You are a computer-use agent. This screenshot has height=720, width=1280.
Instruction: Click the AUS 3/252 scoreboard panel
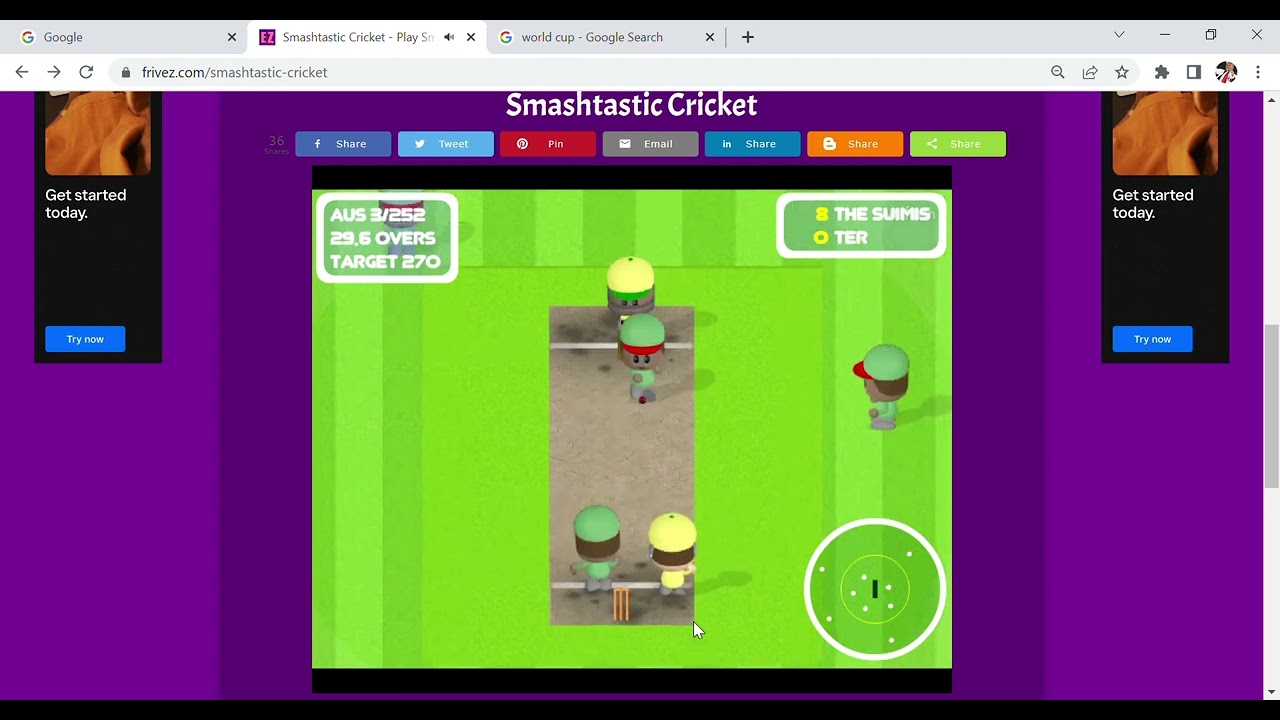[x=387, y=238]
